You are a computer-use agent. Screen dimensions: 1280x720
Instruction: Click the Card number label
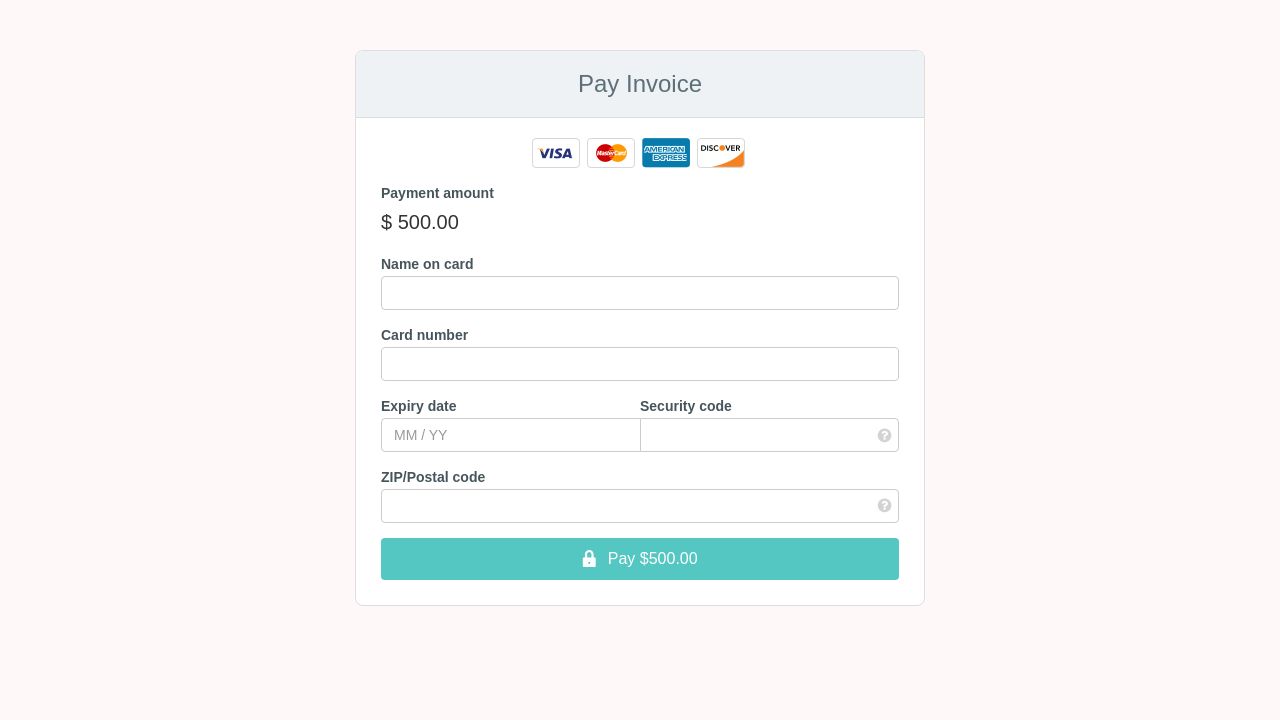424,335
